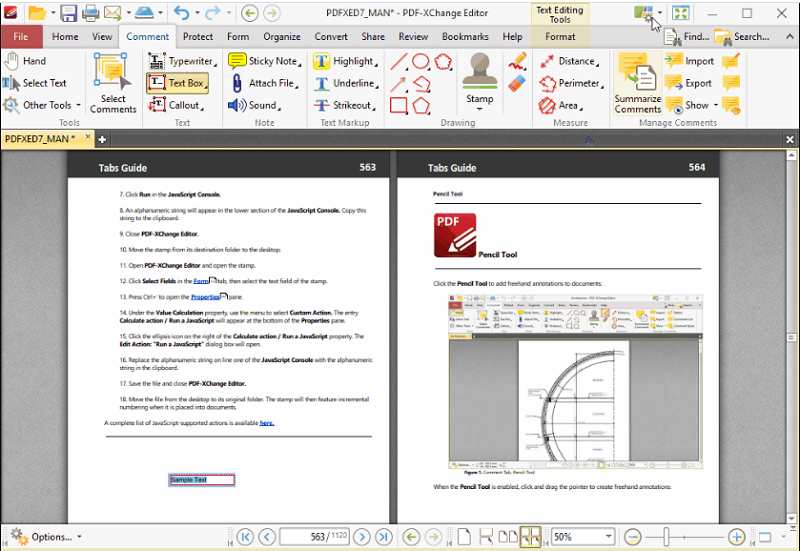Switch to the Protect tab
This screenshot has height=551, width=800.
click(197, 37)
